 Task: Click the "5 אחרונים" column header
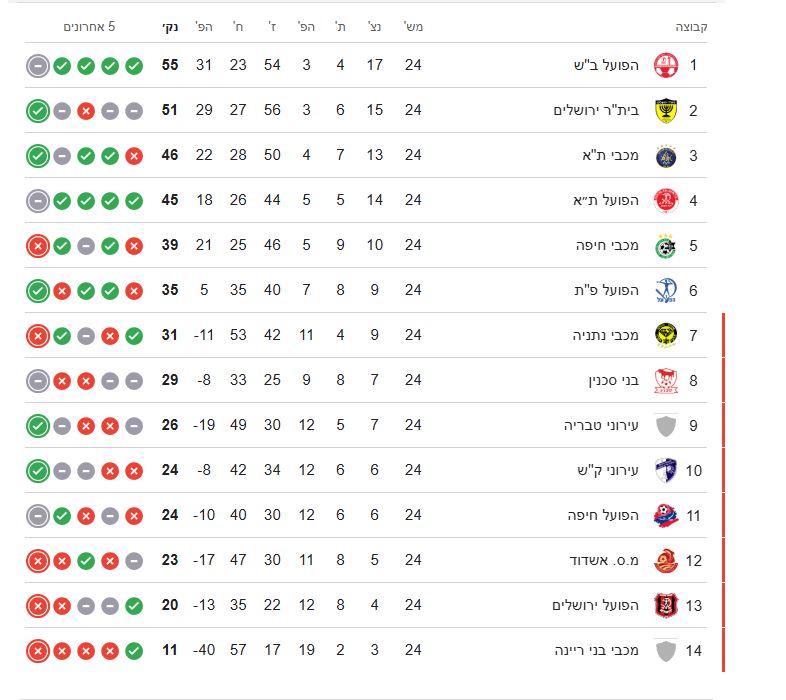coord(88,27)
